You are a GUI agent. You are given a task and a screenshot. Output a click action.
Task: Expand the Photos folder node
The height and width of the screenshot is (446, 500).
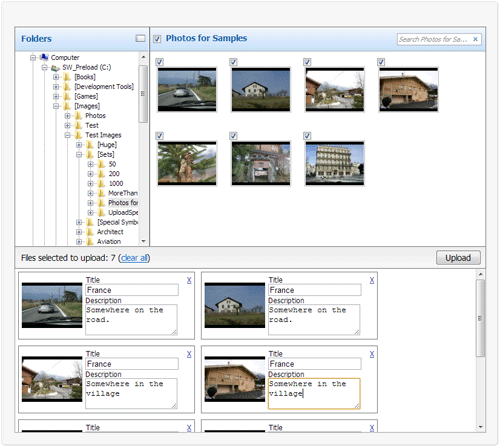point(67,116)
